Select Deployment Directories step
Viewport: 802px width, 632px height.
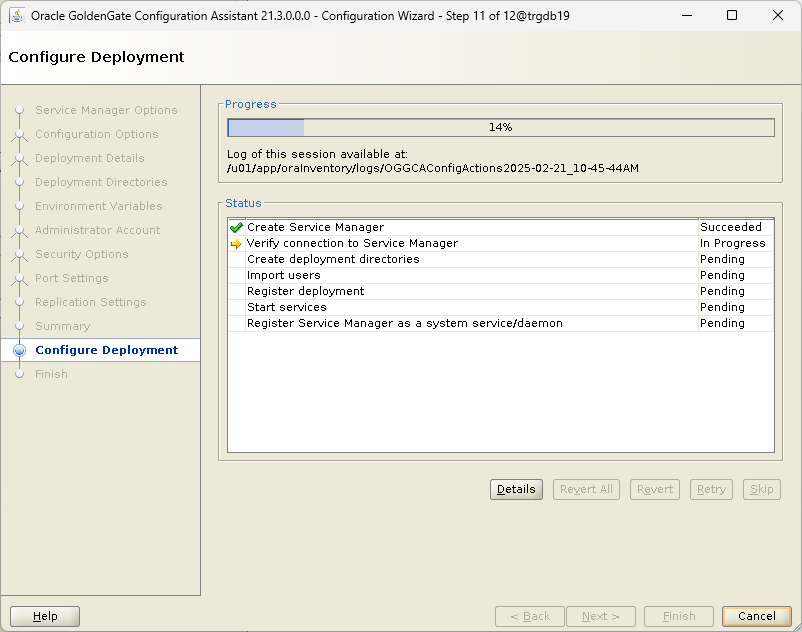pos(101,183)
